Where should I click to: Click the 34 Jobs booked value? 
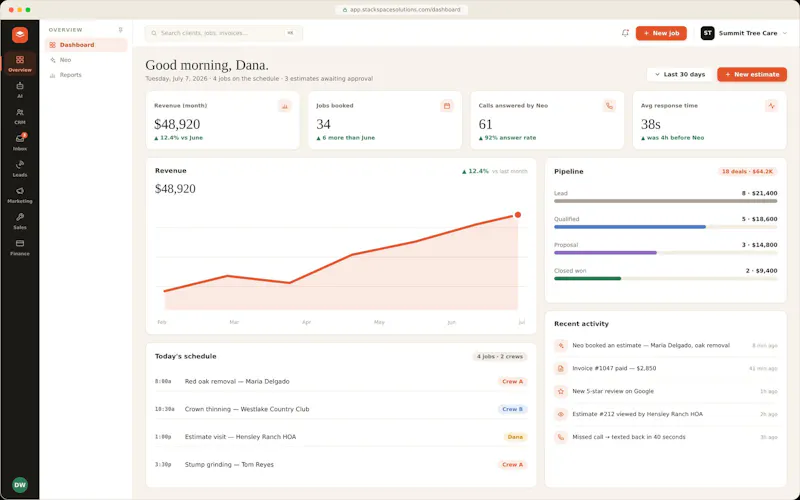click(323, 124)
